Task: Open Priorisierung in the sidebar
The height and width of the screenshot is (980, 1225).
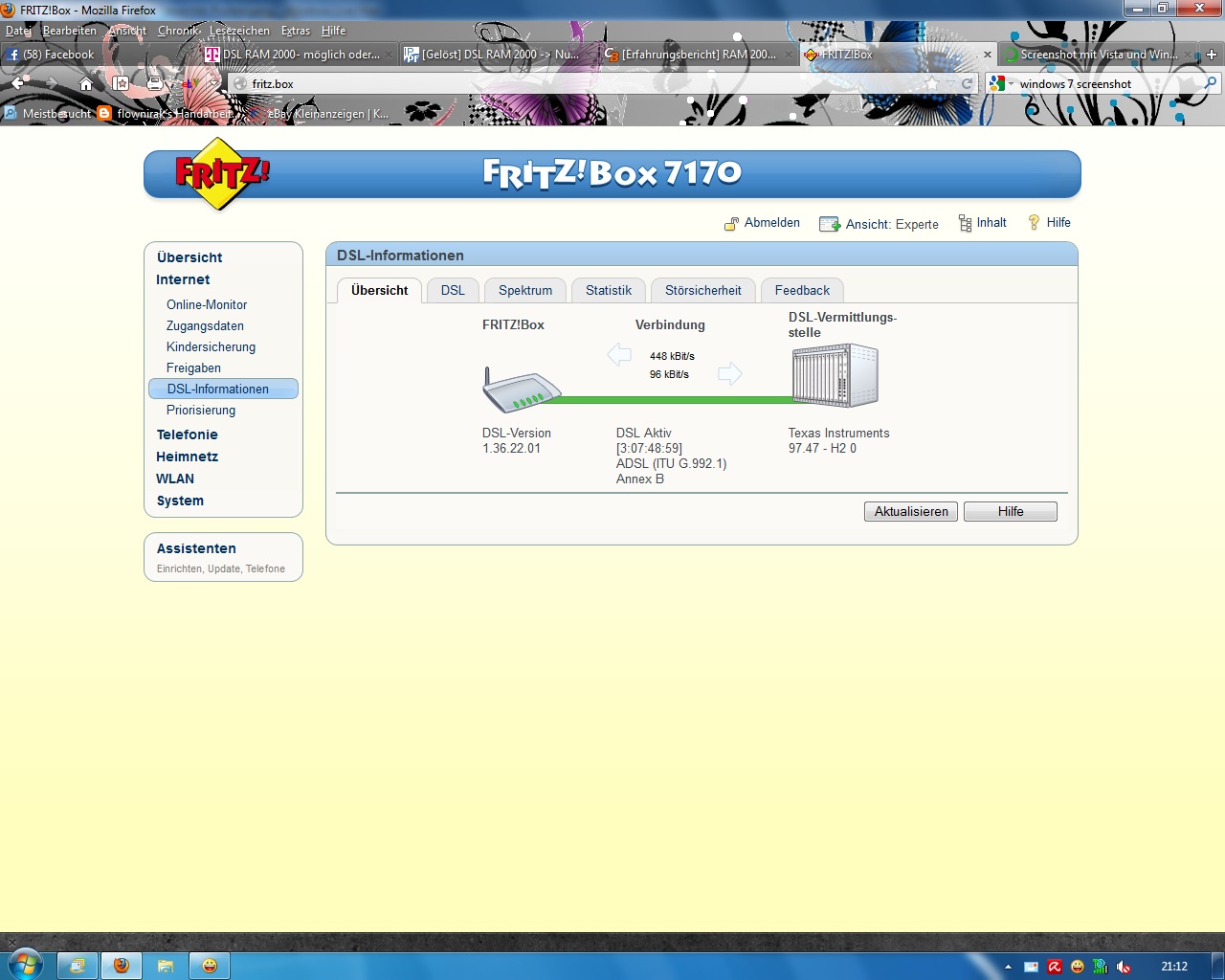Action: pyautogui.click(x=201, y=410)
